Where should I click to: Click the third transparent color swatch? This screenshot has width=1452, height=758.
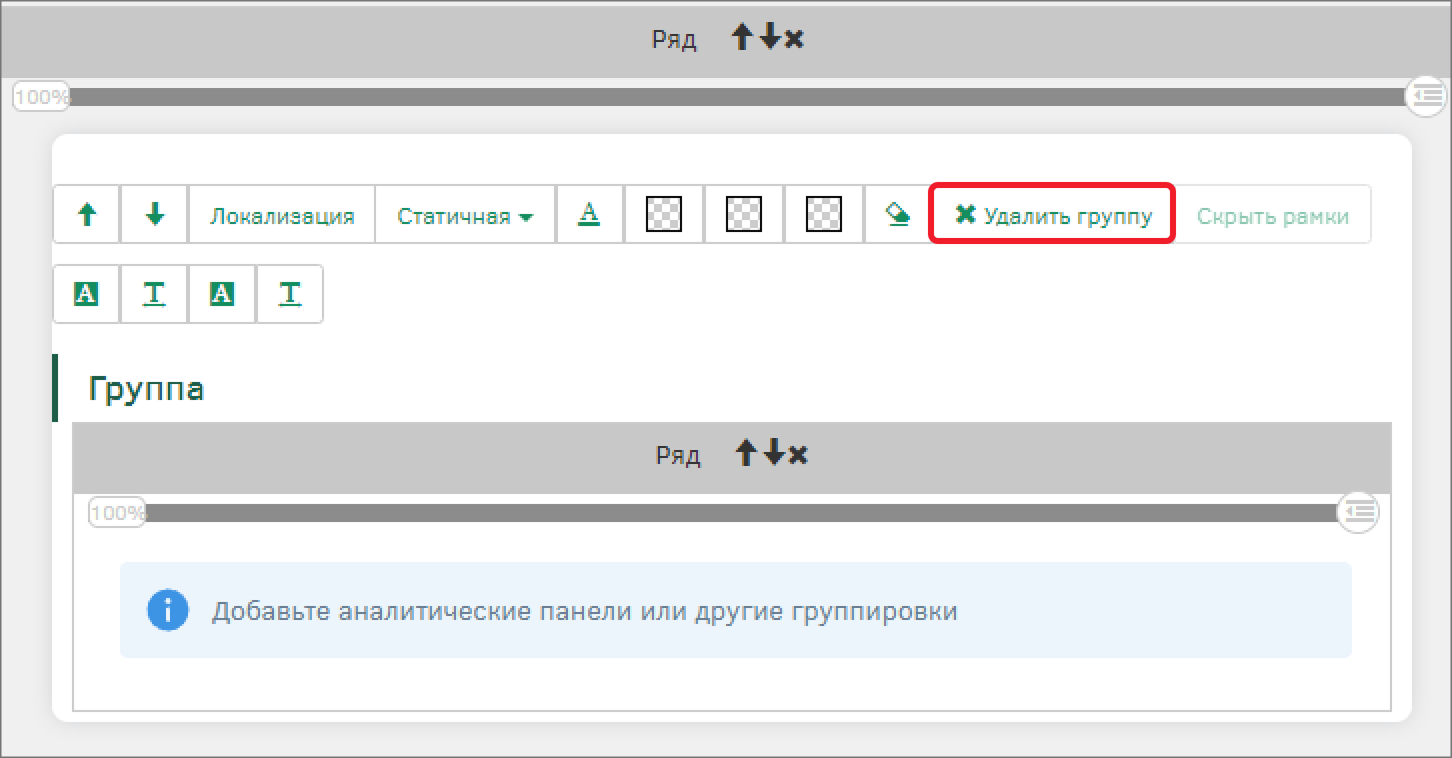824,214
